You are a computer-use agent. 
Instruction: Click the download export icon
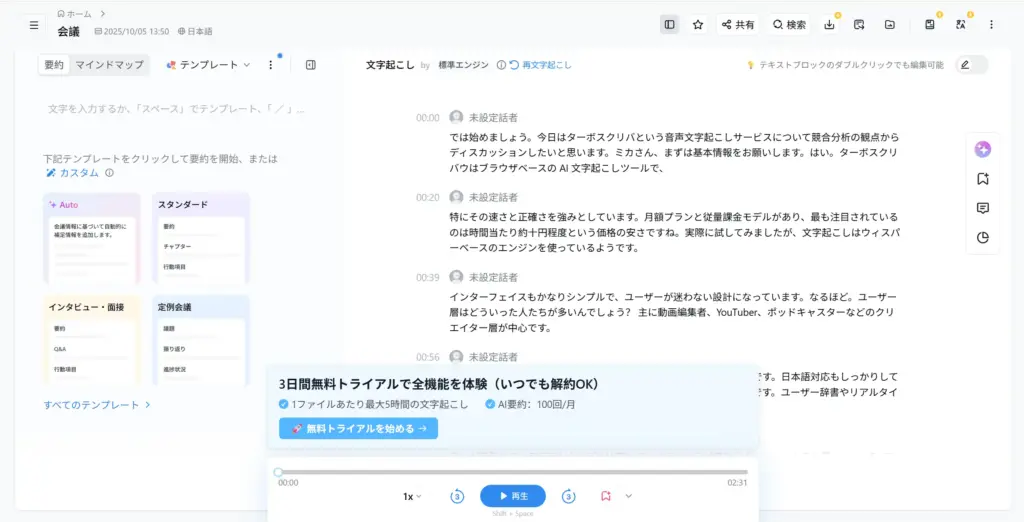[x=829, y=25]
